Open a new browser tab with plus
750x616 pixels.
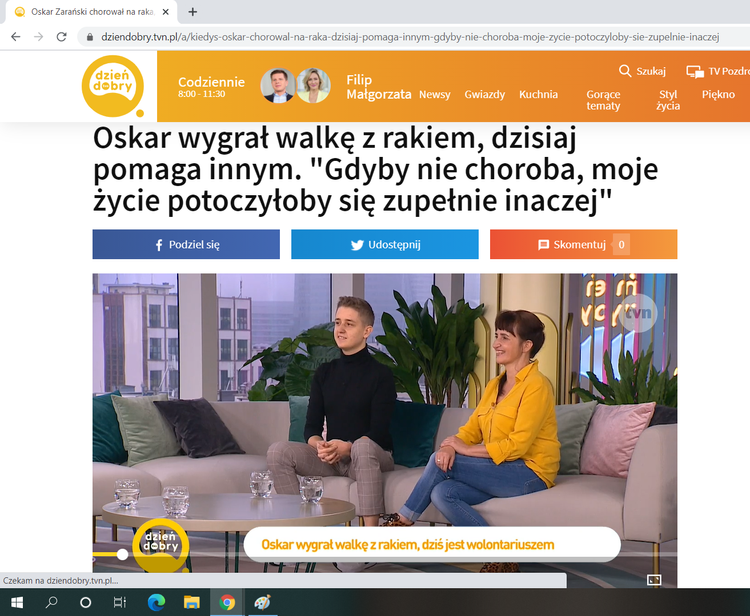[193, 12]
